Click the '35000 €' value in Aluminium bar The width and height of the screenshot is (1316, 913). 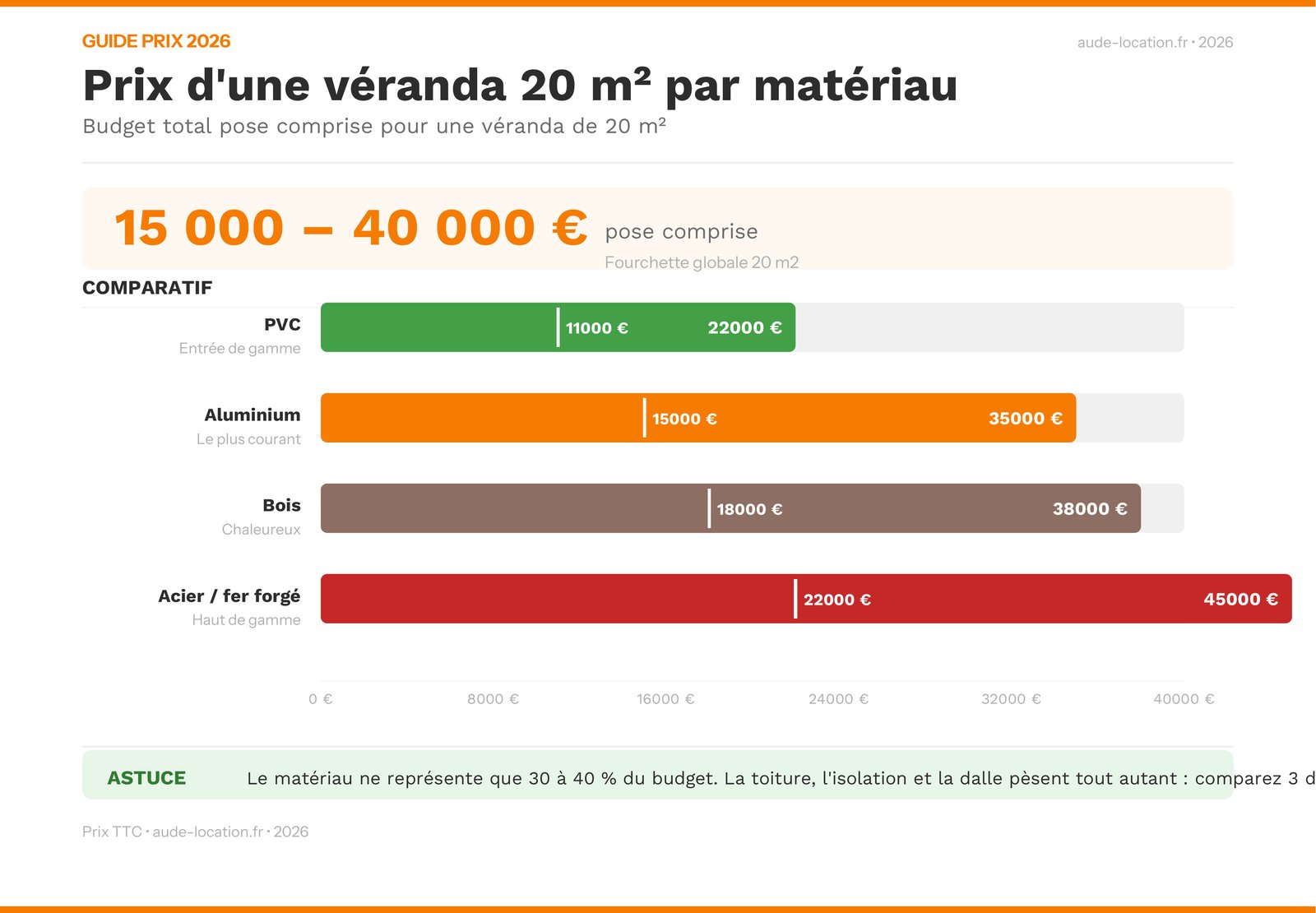pos(1026,418)
